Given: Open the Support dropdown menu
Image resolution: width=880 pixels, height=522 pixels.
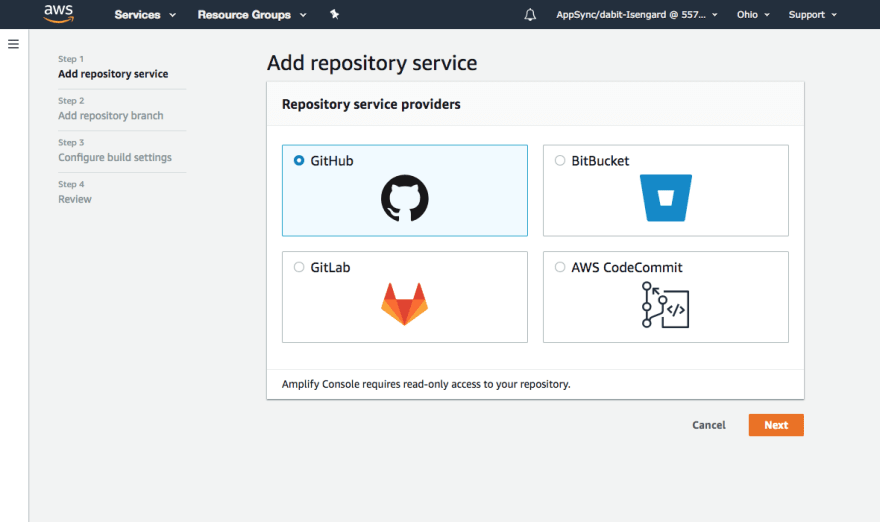Looking at the screenshot, I should 812,15.
